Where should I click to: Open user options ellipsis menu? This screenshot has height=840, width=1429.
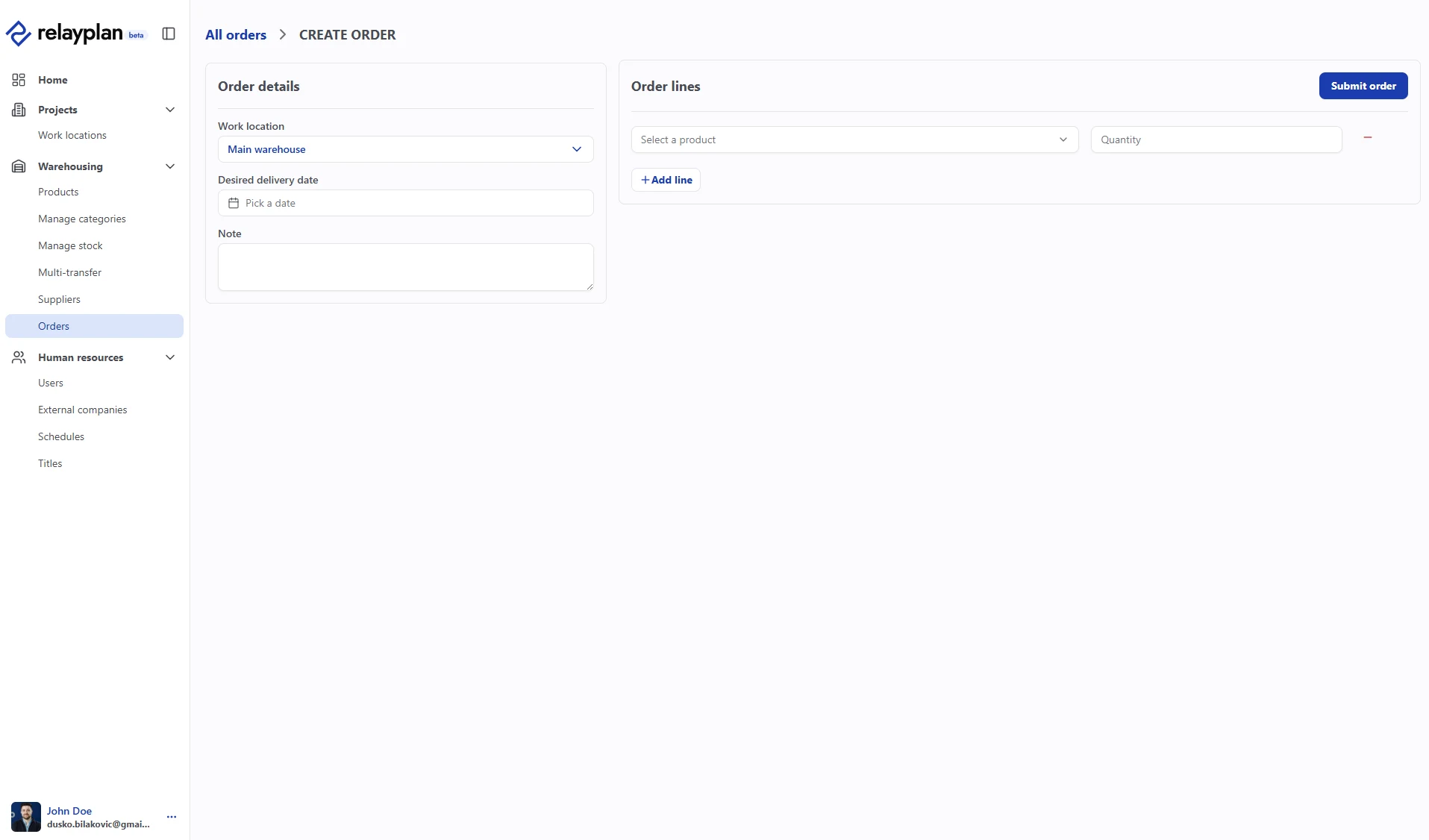point(172,817)
